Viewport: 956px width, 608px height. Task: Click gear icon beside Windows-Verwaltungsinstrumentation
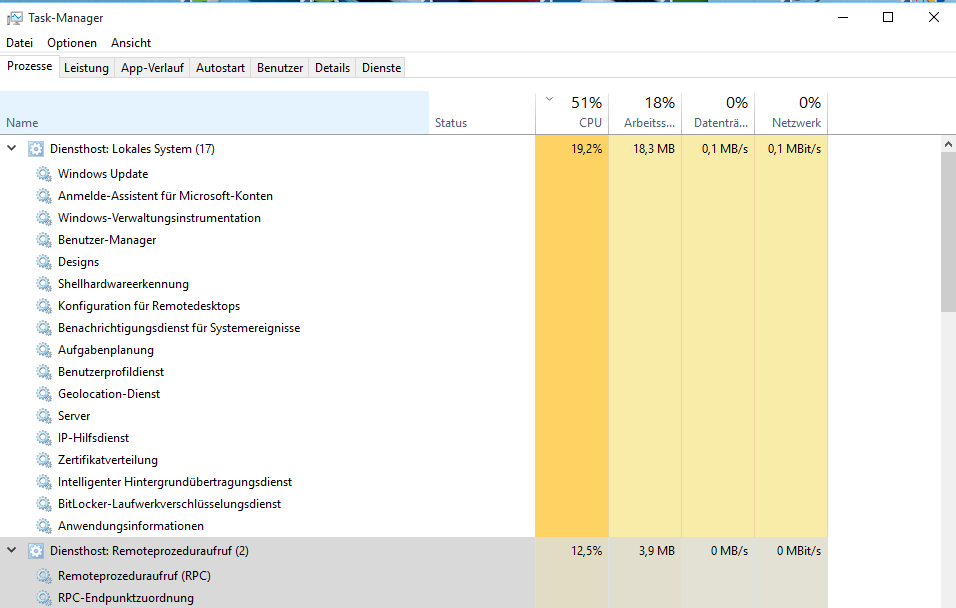43,218
